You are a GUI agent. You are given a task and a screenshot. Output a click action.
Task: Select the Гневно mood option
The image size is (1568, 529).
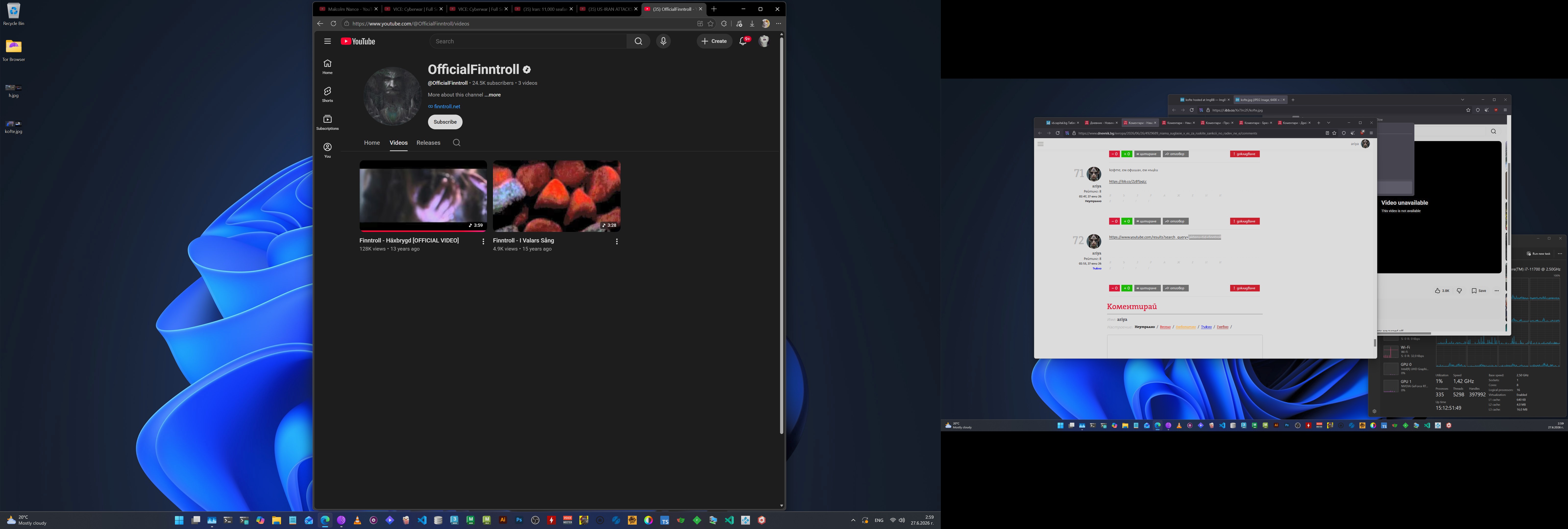coord(1222,327)
